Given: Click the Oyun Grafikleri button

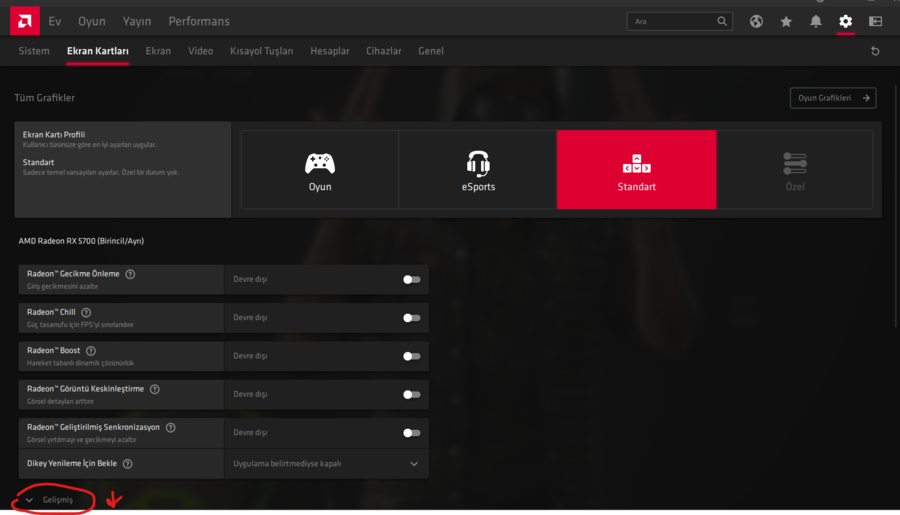Looking at the screenshot, I should (x=833, y=98).
